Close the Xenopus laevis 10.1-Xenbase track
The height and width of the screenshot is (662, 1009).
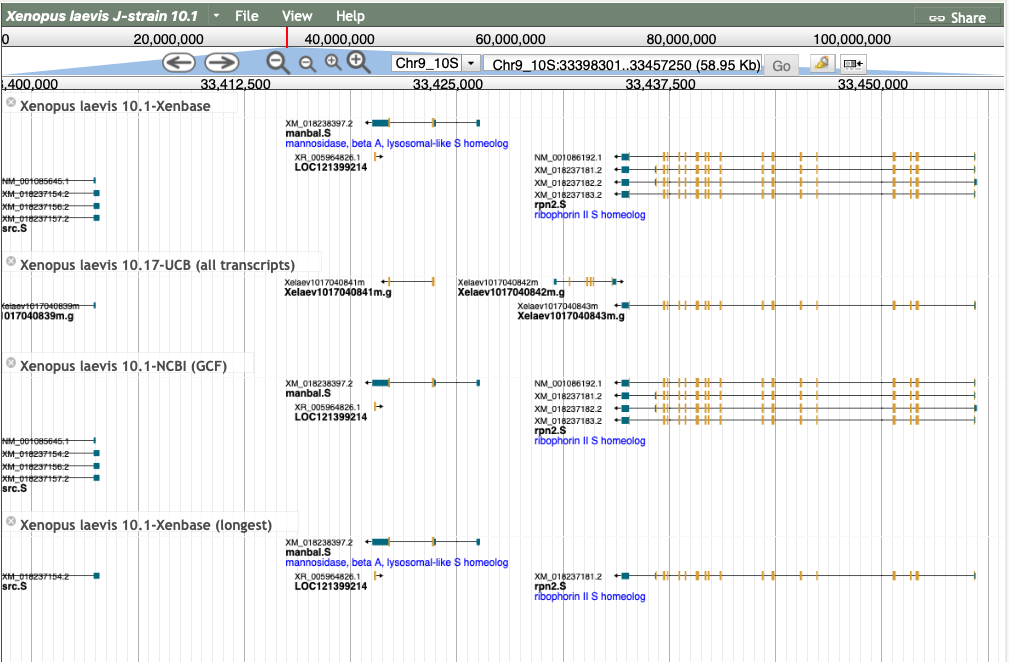(x=11, y=103)
